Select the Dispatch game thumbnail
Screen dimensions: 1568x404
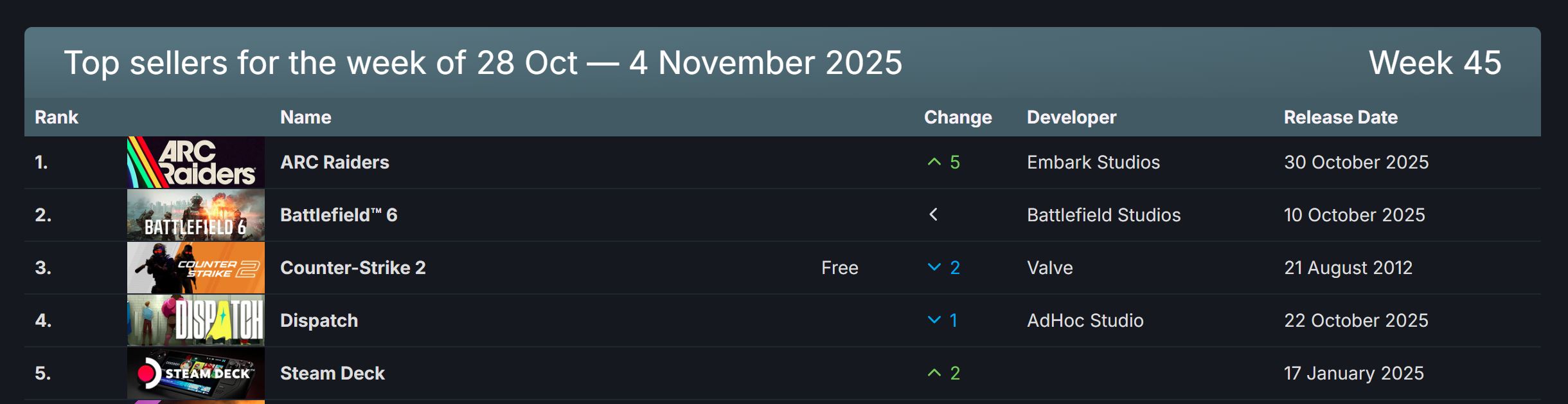(195, 320)
